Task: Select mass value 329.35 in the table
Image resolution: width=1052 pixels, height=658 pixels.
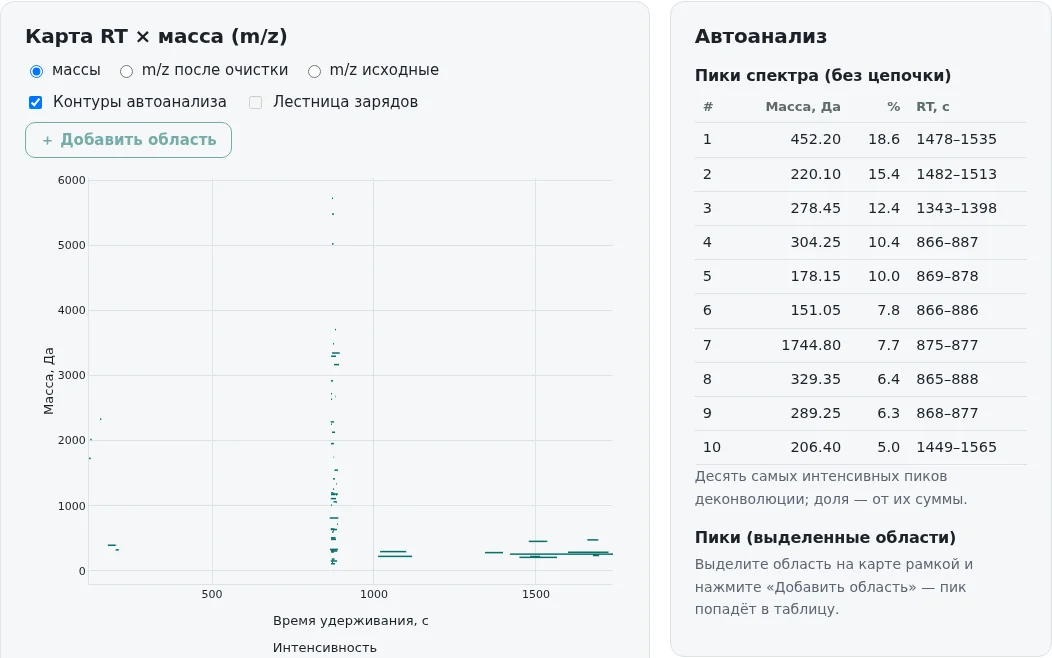Action: point(815,380)
